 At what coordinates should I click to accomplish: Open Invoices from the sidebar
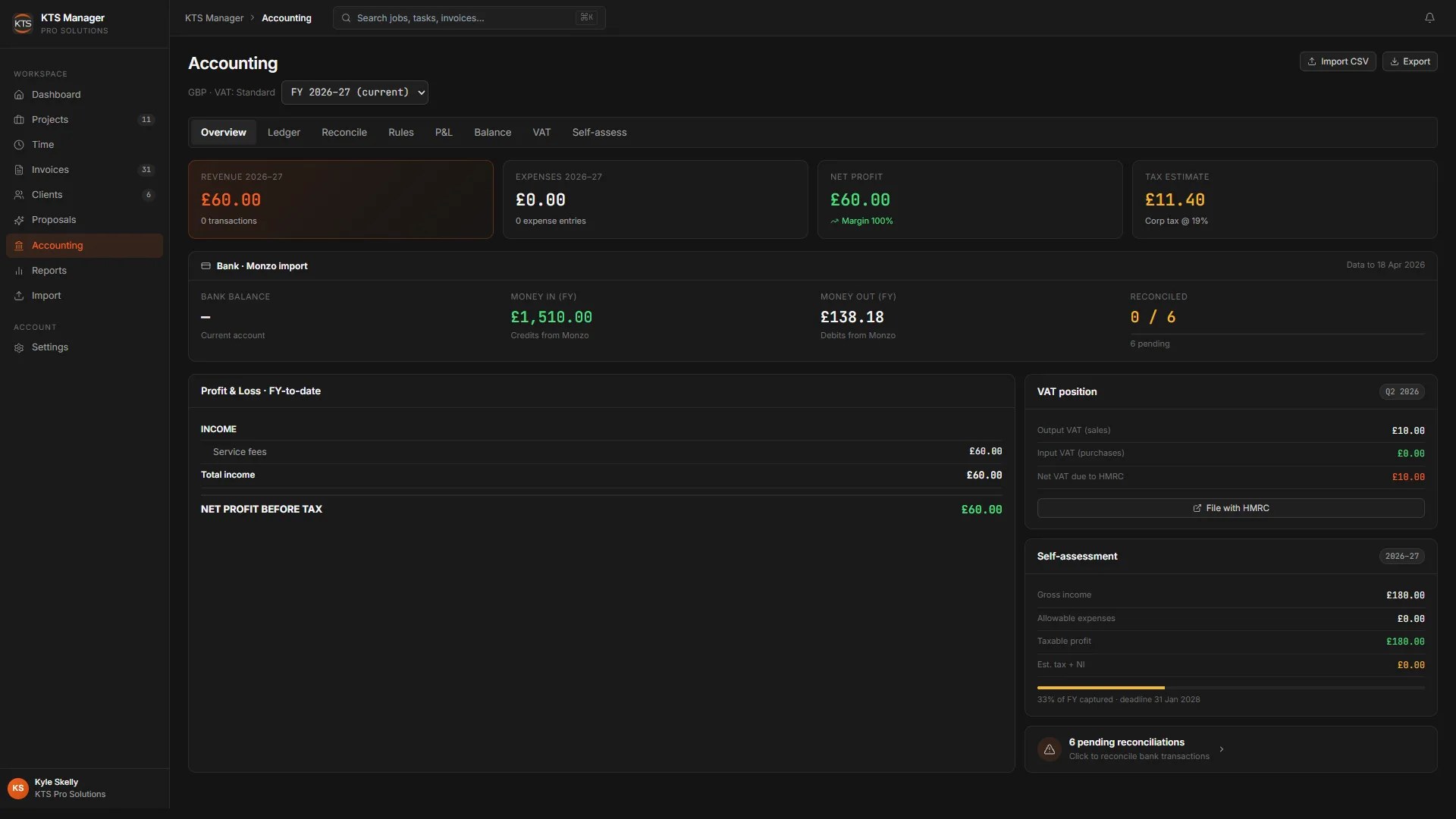click(x=84, y=170)
